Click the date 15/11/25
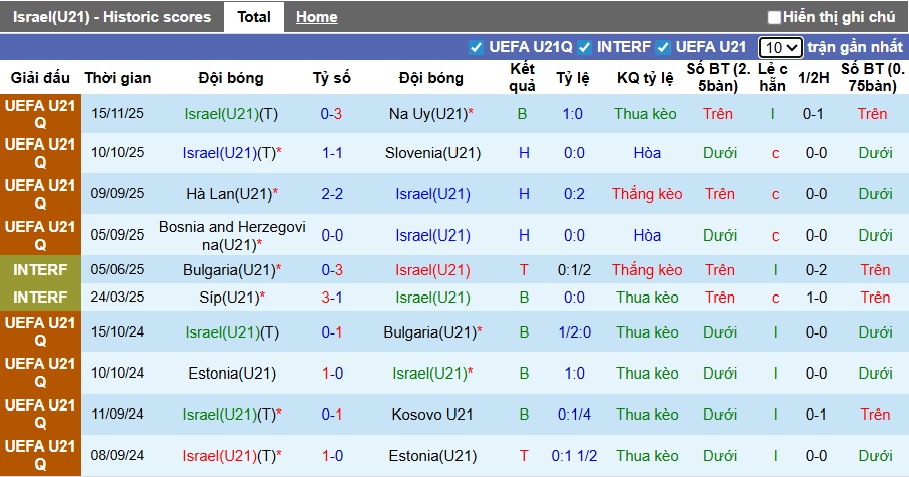909x477 pixels. pyautogui.click(x=117, y=114)
